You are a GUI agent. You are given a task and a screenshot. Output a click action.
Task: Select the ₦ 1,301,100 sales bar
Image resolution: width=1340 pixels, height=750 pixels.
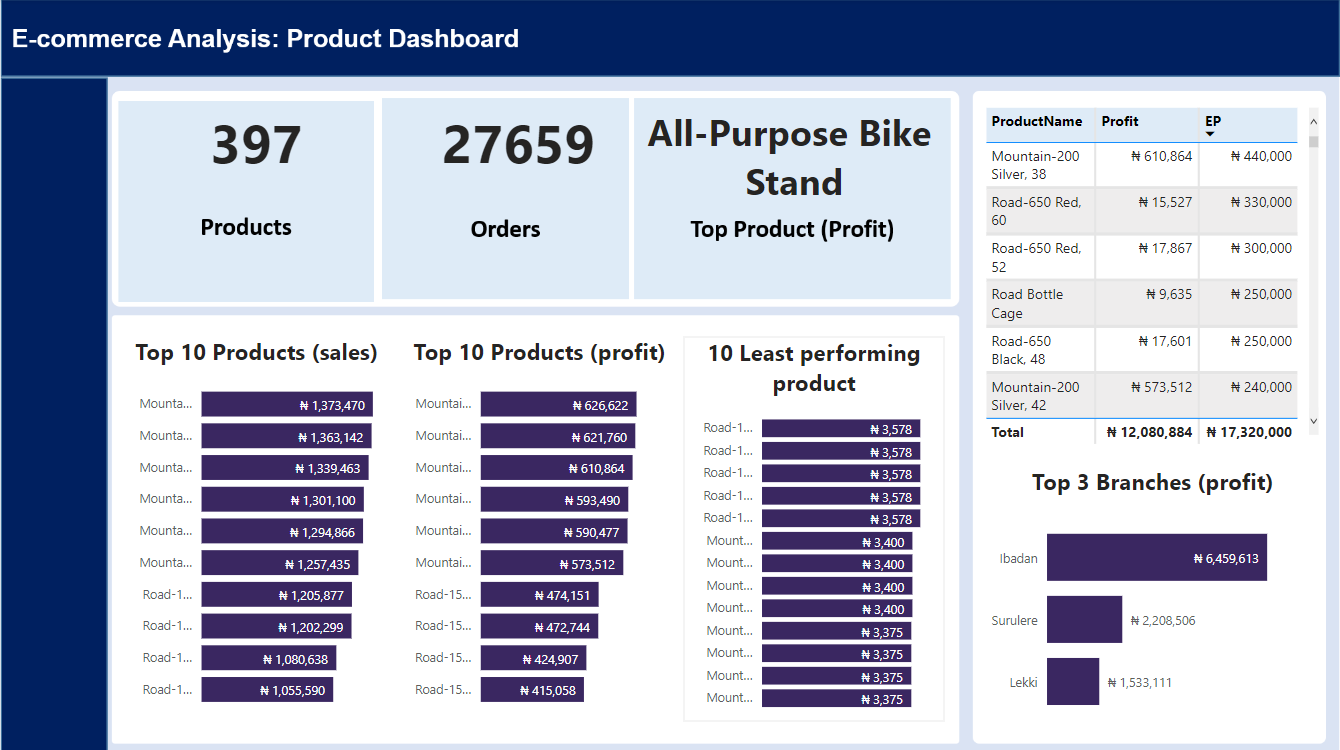[282, 499]
